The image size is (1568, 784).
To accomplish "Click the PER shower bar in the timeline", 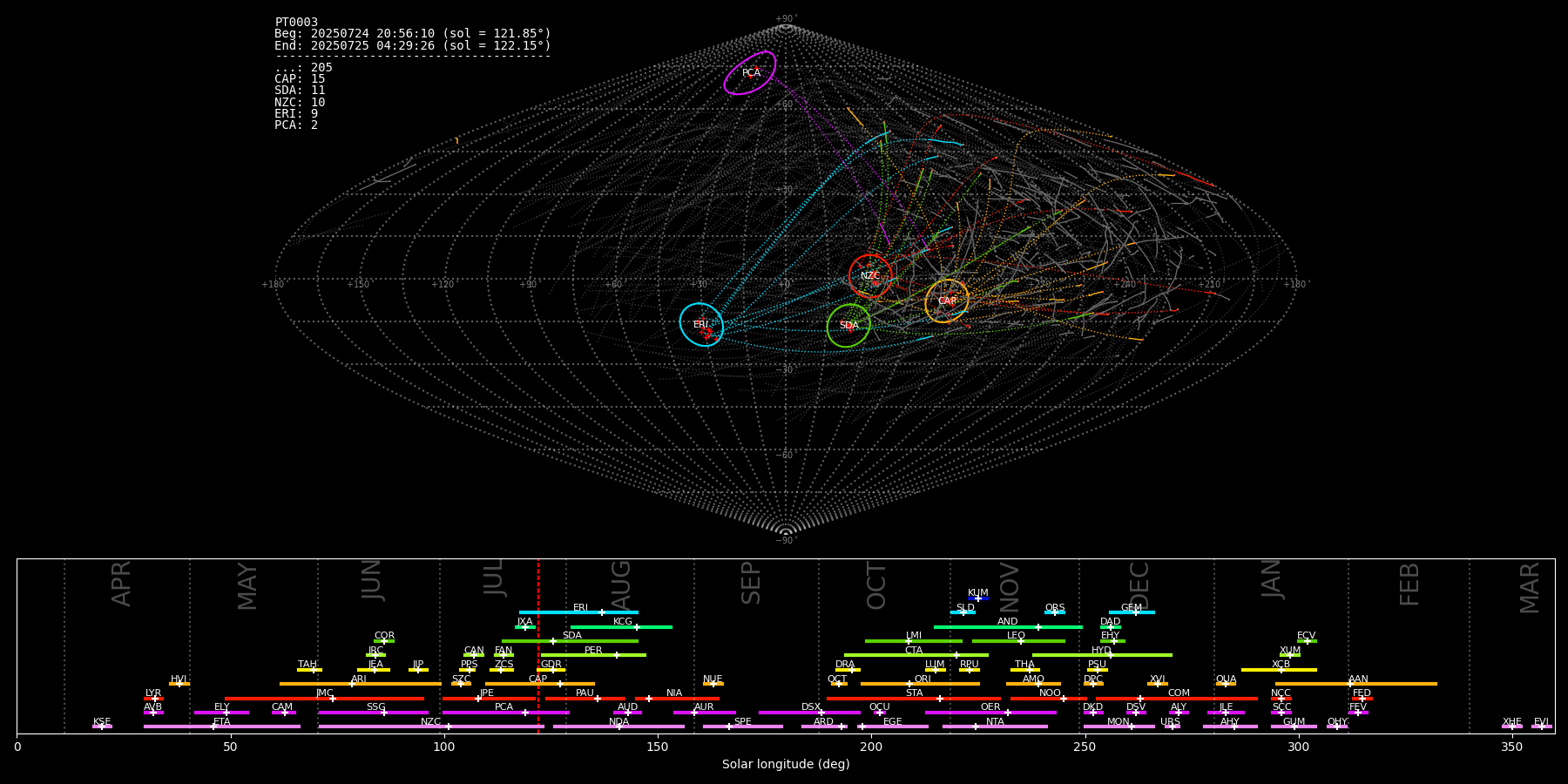I will 593,655.
